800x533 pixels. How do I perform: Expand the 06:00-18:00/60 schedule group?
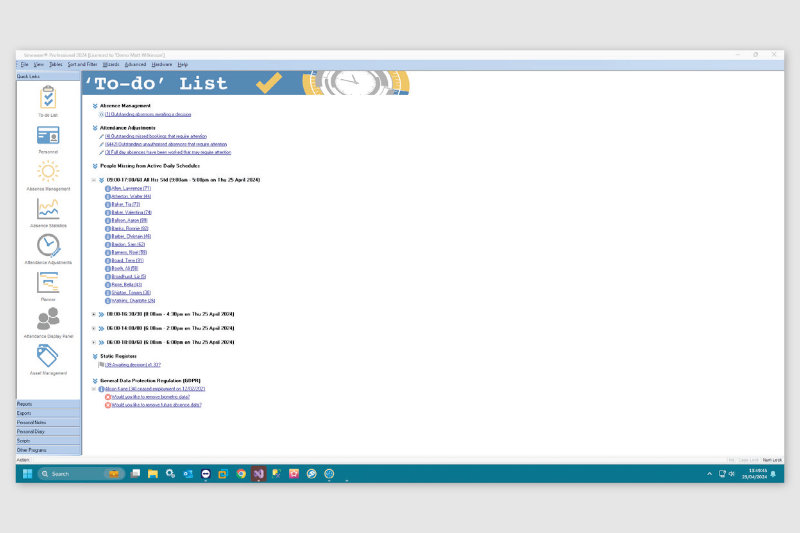93,342
